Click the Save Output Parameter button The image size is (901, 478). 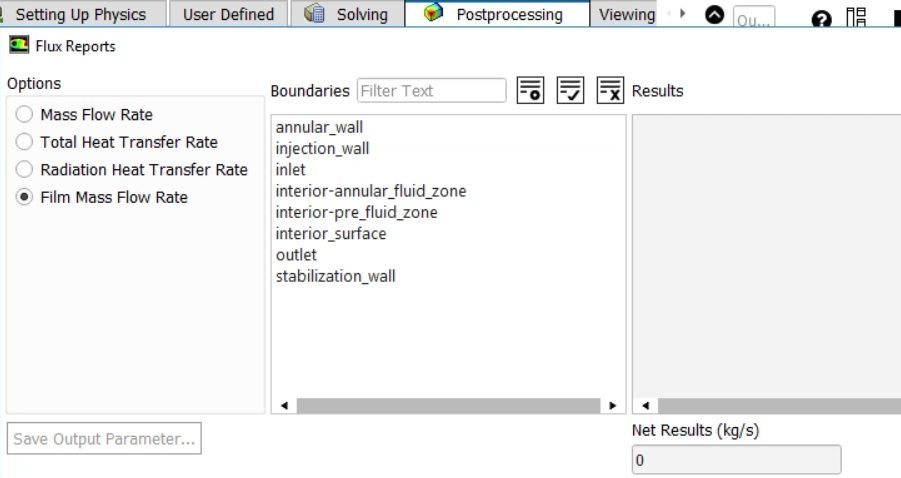[104, 439]
